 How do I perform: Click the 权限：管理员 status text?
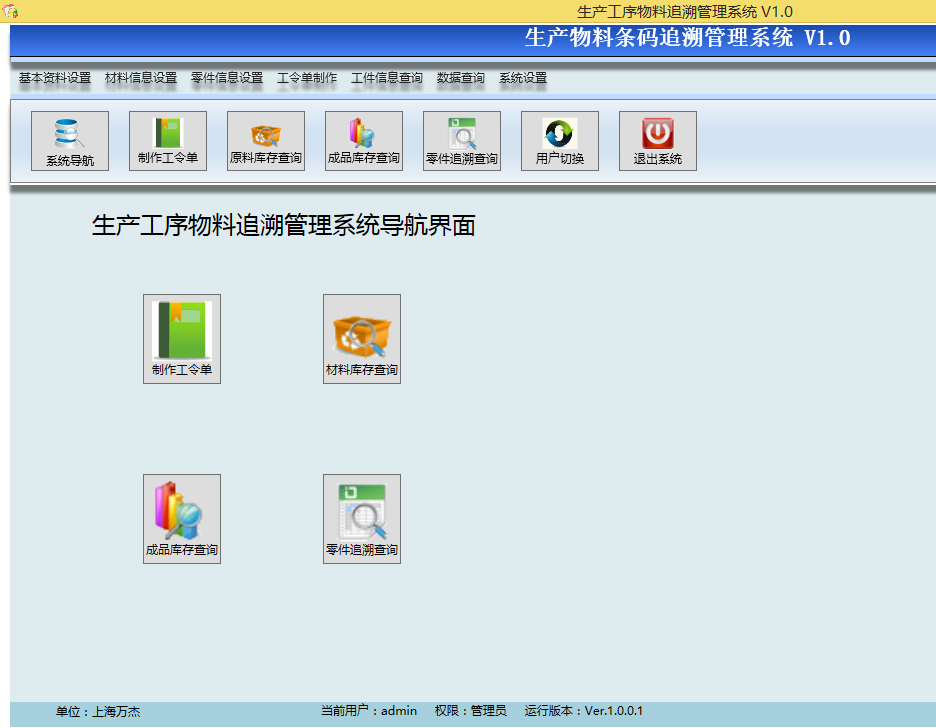pyautogui.click(x=470, y=711)
